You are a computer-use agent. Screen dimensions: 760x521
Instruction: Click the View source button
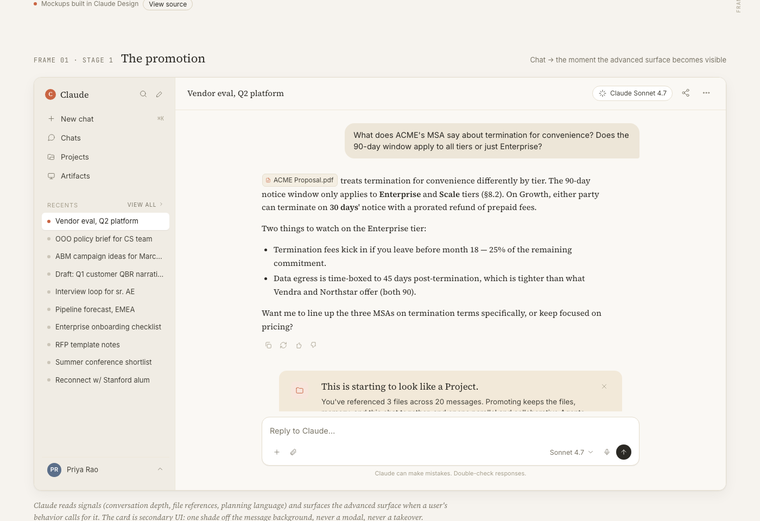tap(167, 5)
